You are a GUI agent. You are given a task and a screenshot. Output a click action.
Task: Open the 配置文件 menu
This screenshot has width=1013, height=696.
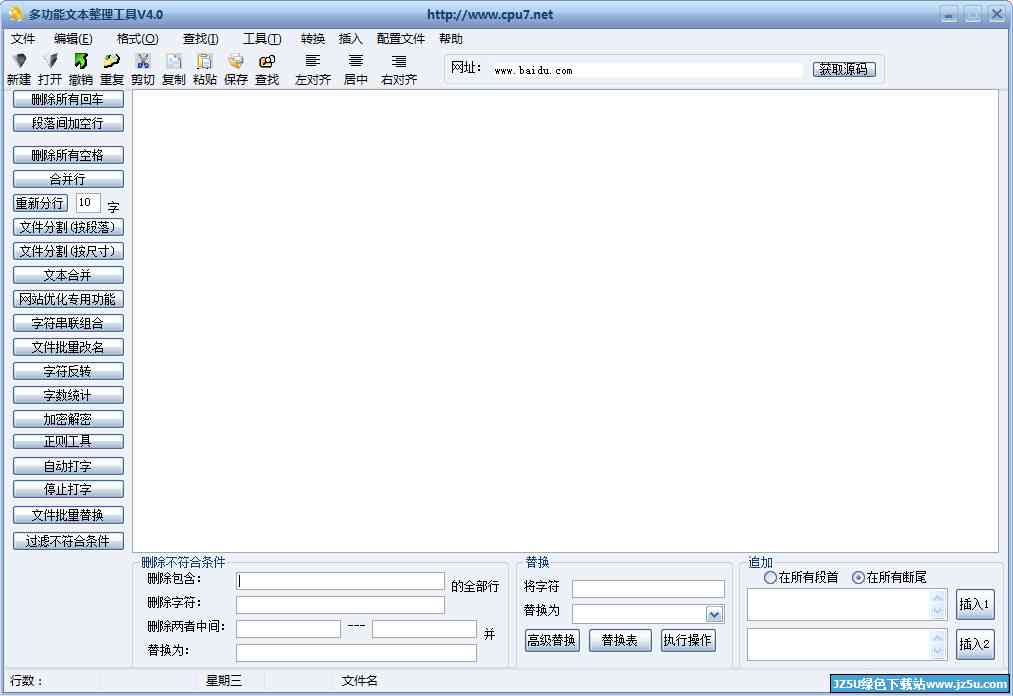(x=401, y=39)
